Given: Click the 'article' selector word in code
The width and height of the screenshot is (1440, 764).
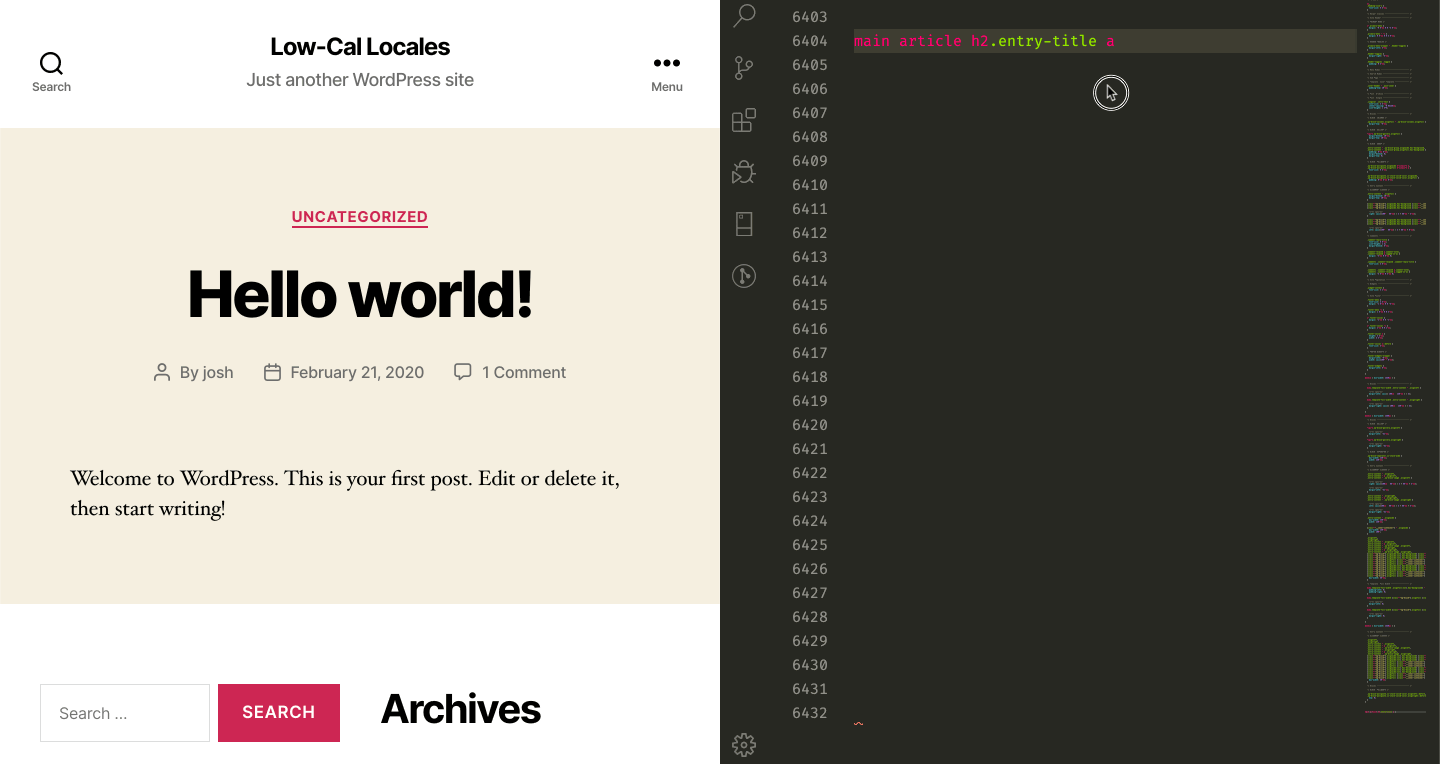Looking at the screenshot, I should pyautogui.click(x=930, y=41).
